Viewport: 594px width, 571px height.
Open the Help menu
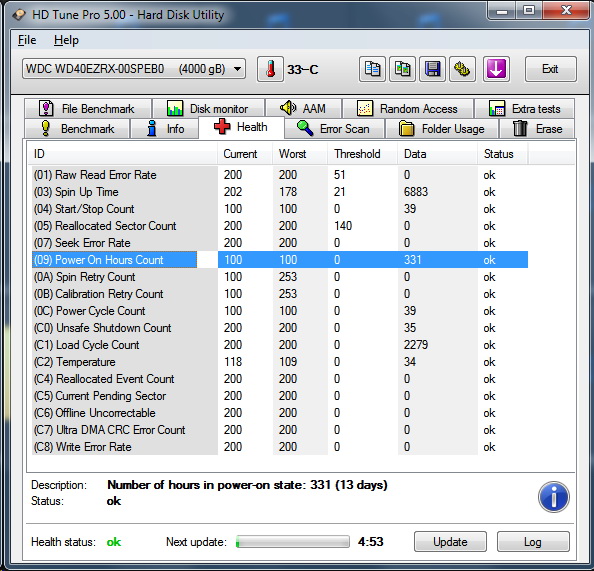[x=66, y=40]
